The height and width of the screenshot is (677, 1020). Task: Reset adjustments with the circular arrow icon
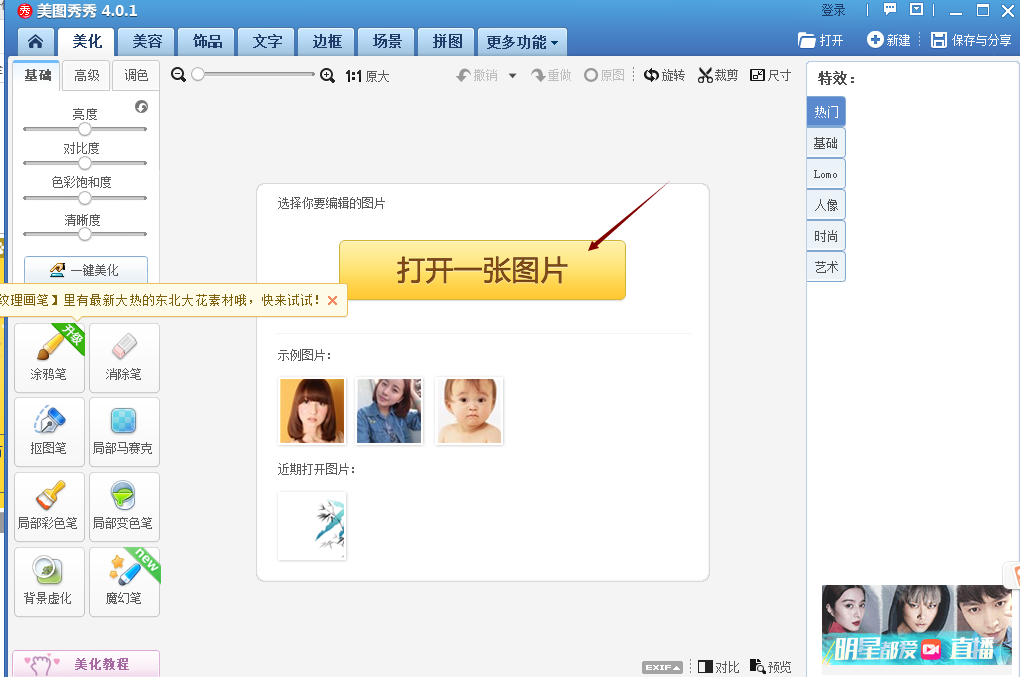tap(141, 107)
